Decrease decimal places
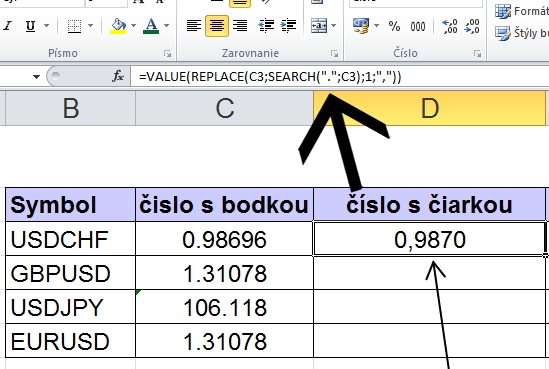The image size is (549, 369). pyautogui.click(x=472, y=26)
